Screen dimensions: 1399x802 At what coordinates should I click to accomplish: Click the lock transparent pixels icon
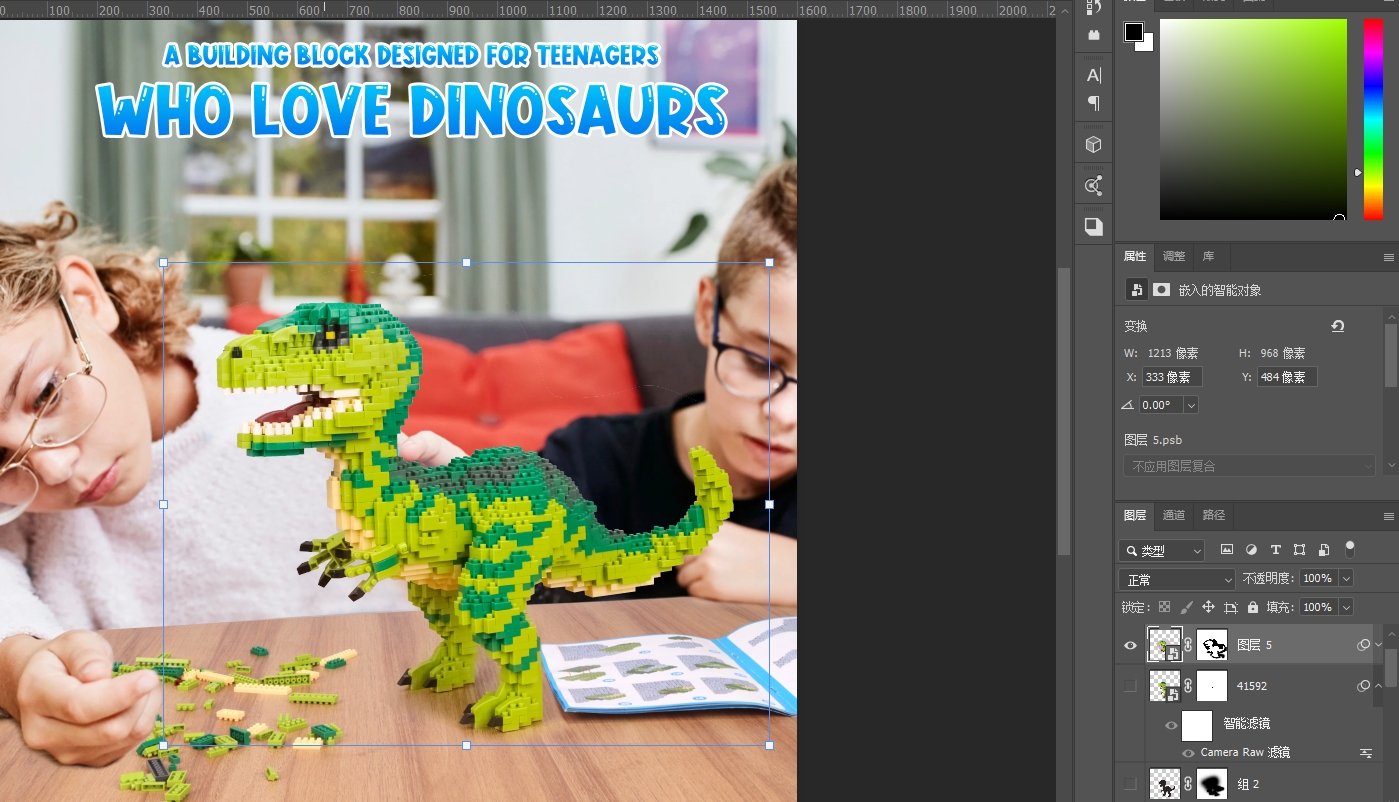[x=1164, y=607]
